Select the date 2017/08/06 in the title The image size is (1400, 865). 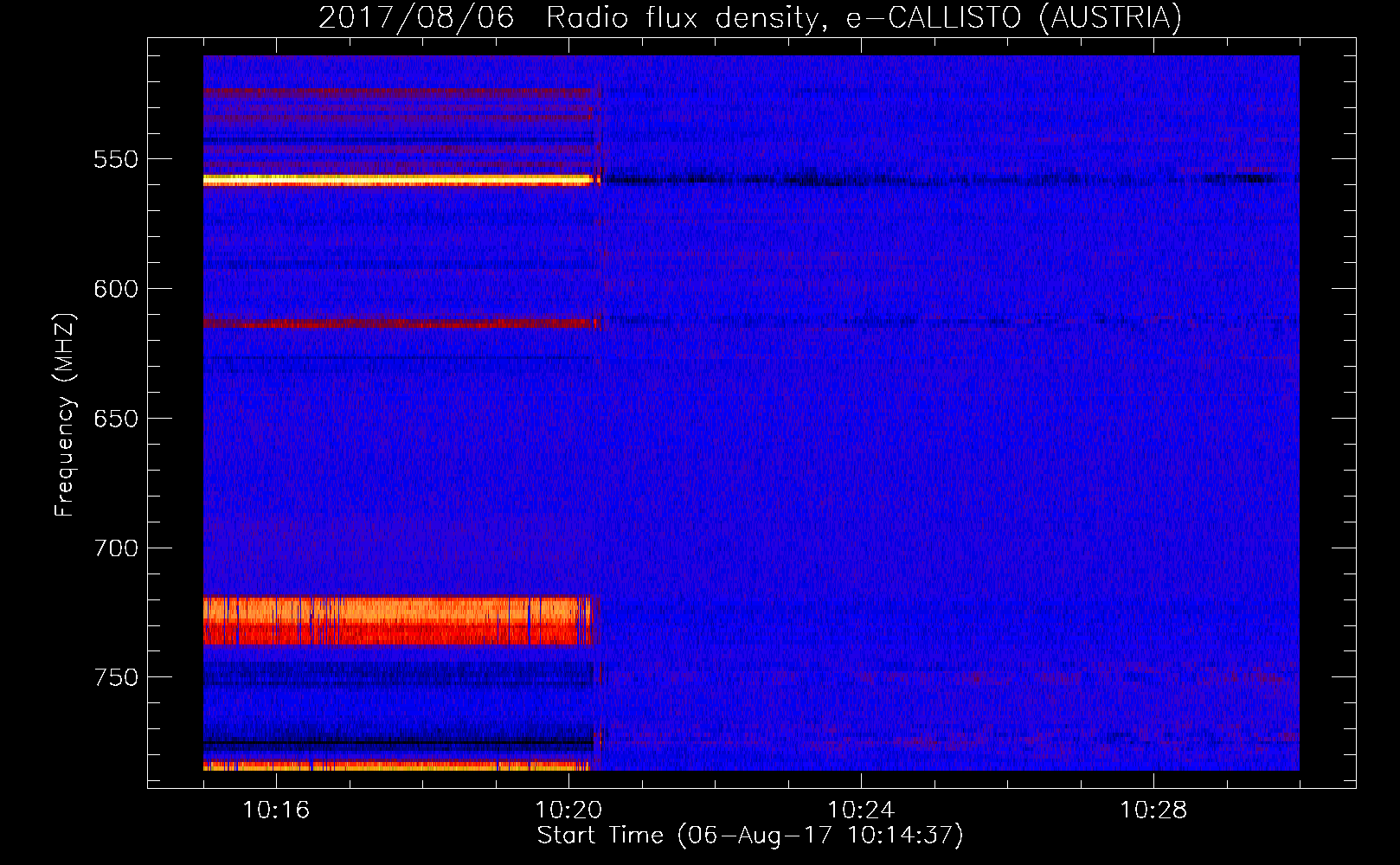[x=416, y=17]
